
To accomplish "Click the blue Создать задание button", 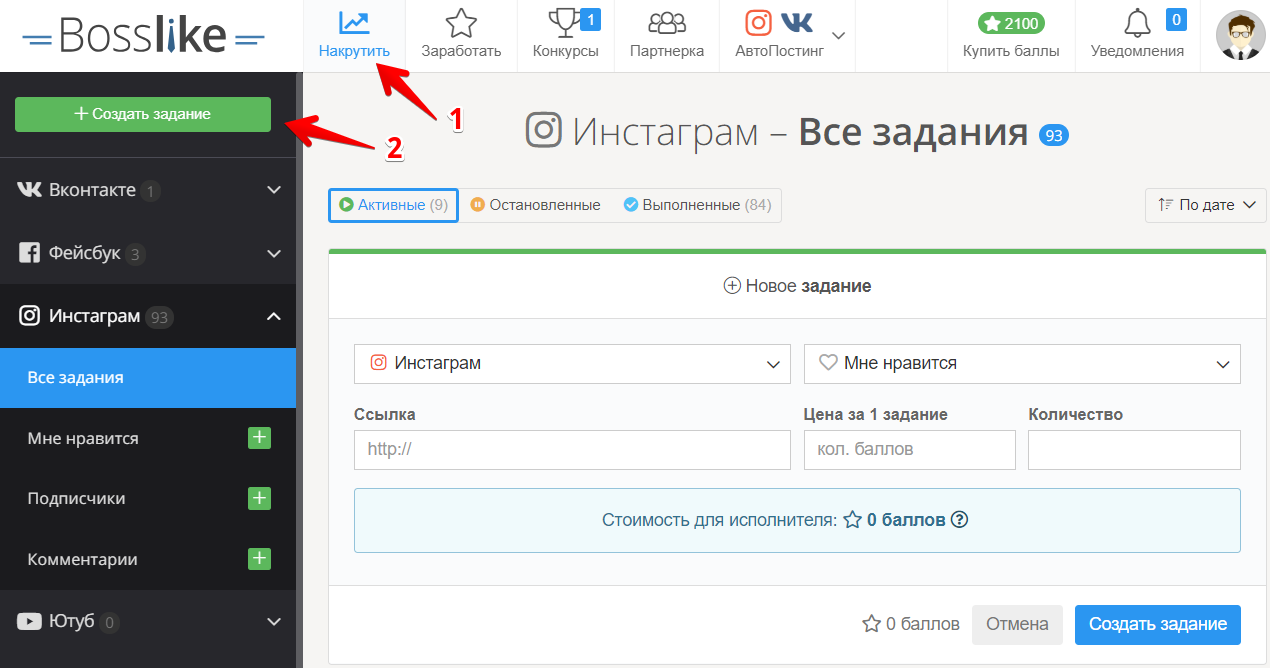I will click(1158, 624).
